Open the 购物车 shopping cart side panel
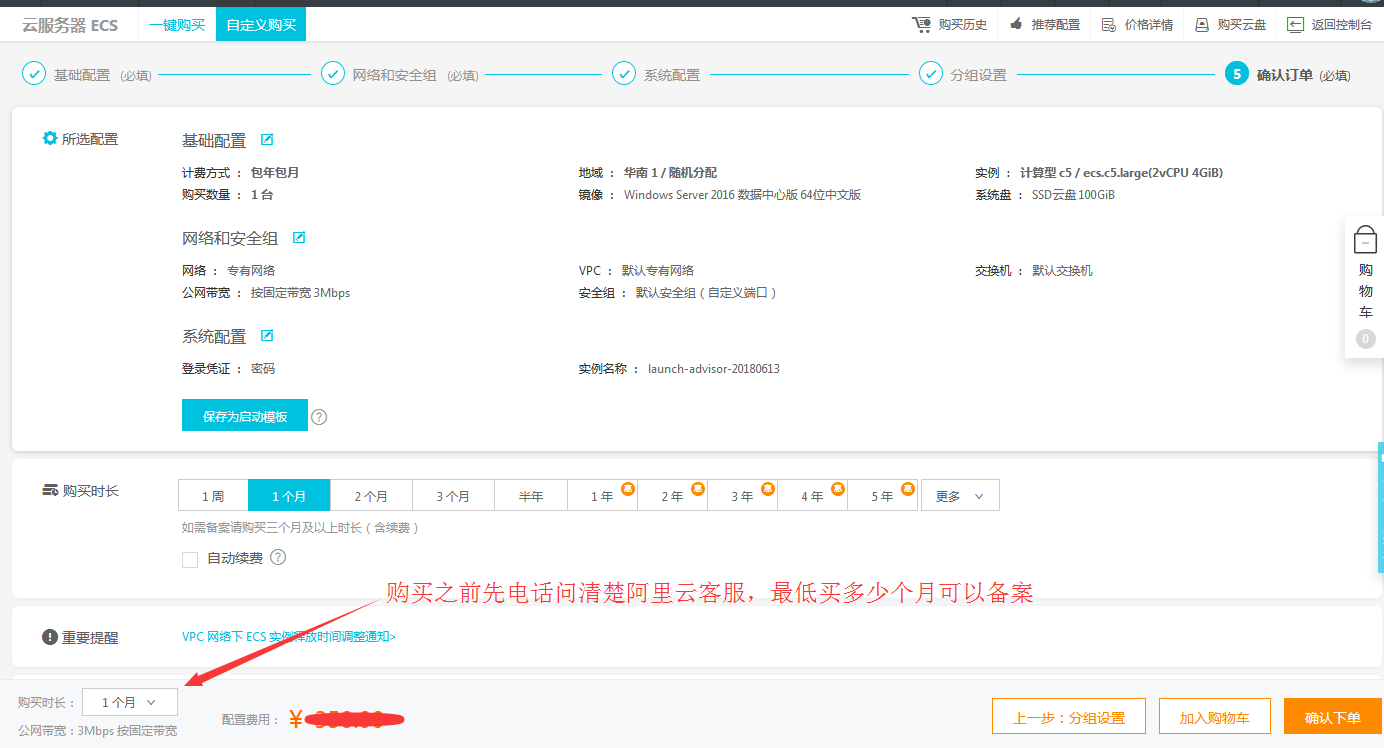 [1365, 286]
